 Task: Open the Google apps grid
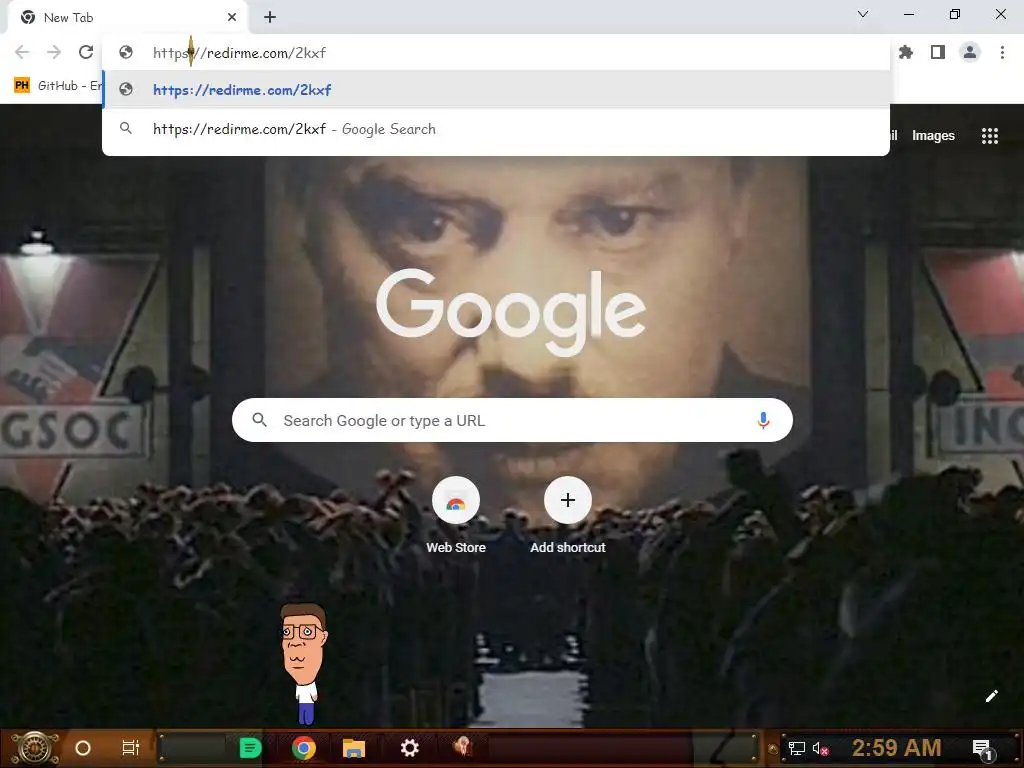[990, 136]
